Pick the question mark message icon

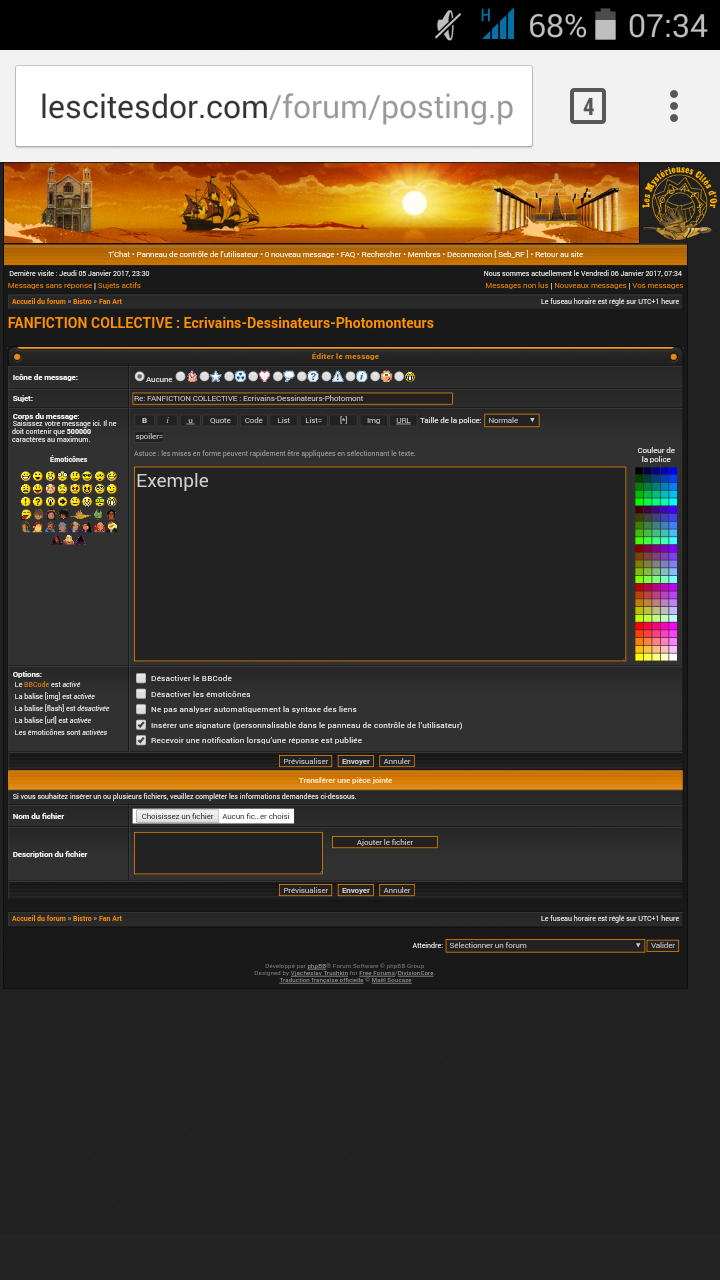[x=313, y=377]
